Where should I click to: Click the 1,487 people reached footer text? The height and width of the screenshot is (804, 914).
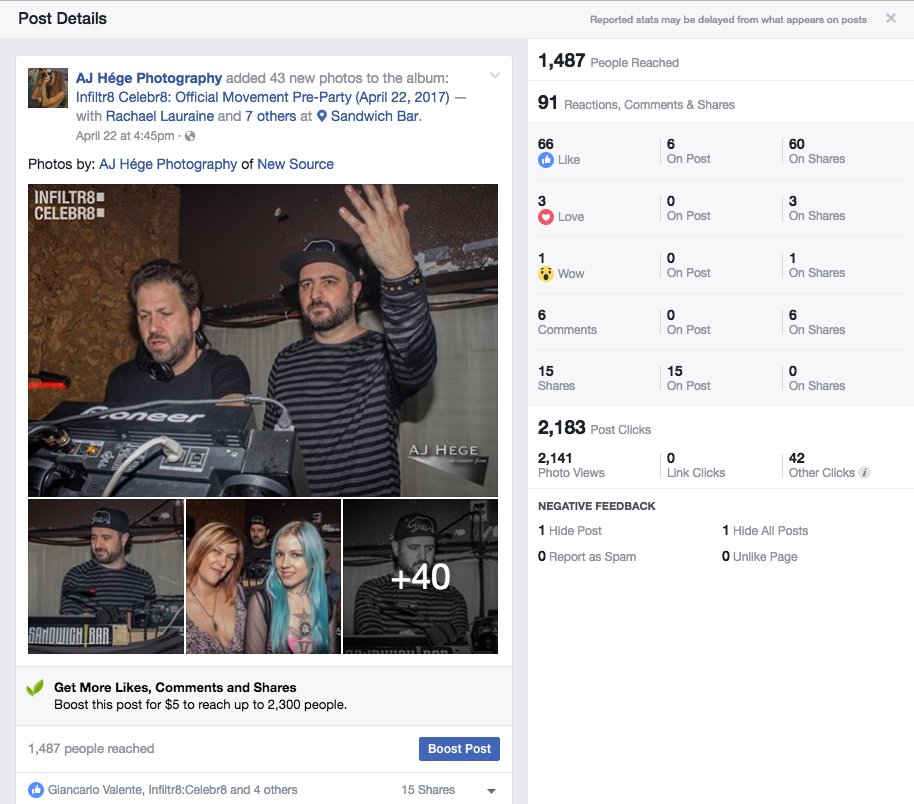pyautogui.click(x=91, y=749)
